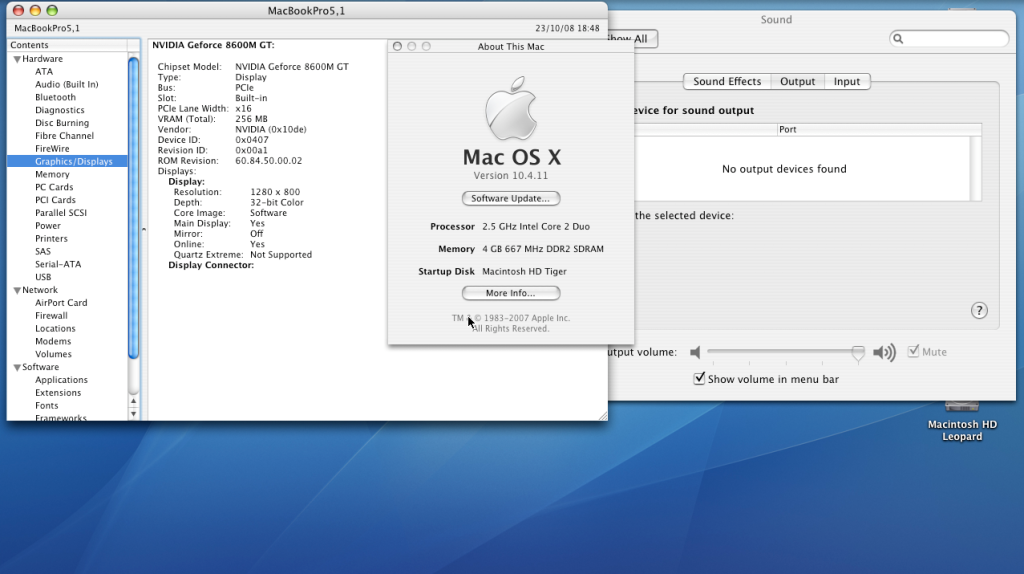
Task: Click the Software Update button
Action: (511, 198)
